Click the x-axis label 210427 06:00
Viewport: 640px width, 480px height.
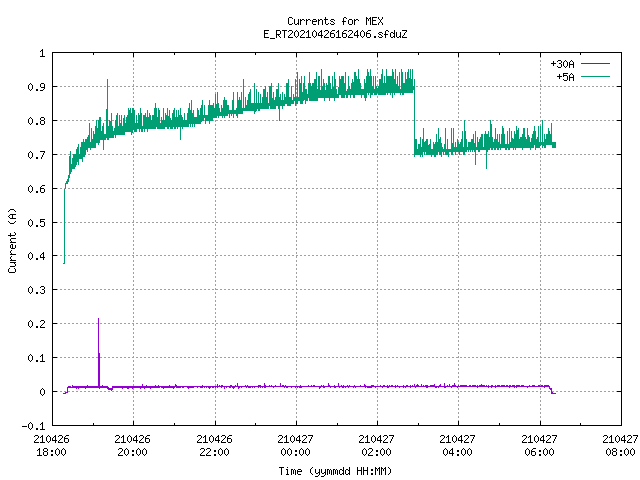[539, 446]
